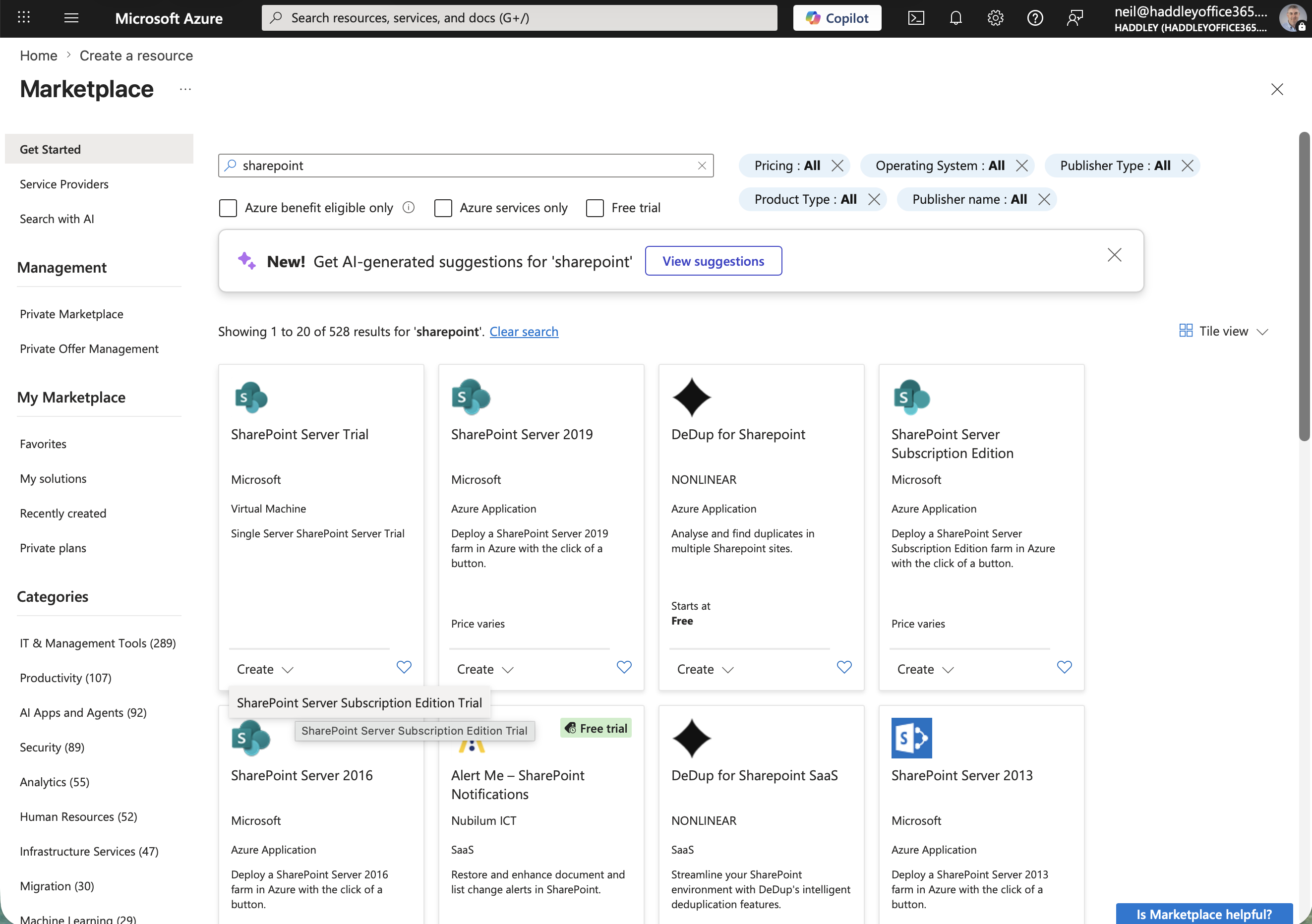Launch Cloud Shell from the top bar
Viewport: 1312px width, 924px height.
pyautogui.click(x=916, y=18)
